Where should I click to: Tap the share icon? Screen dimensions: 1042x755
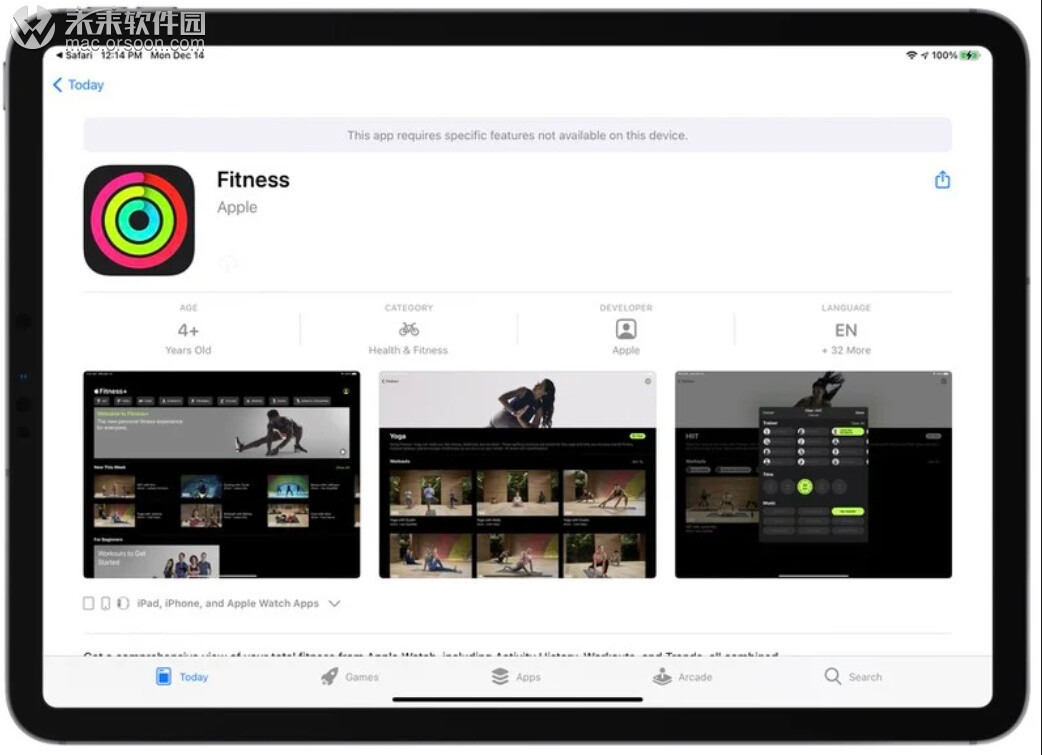(942, 179)
